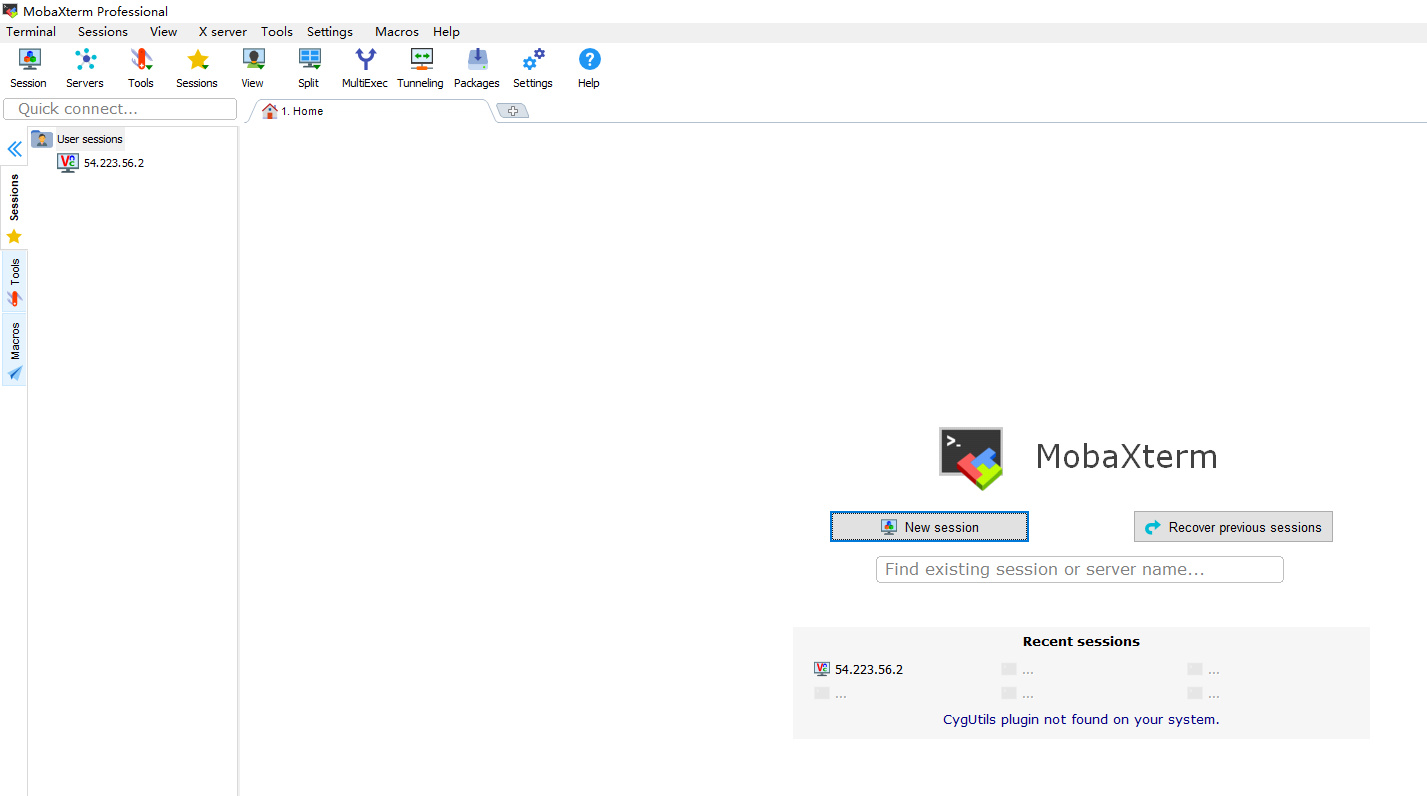Open the Sessions menu in menu bar
This screenshot has height=796, width=1427.
click(x=103, y=32)
